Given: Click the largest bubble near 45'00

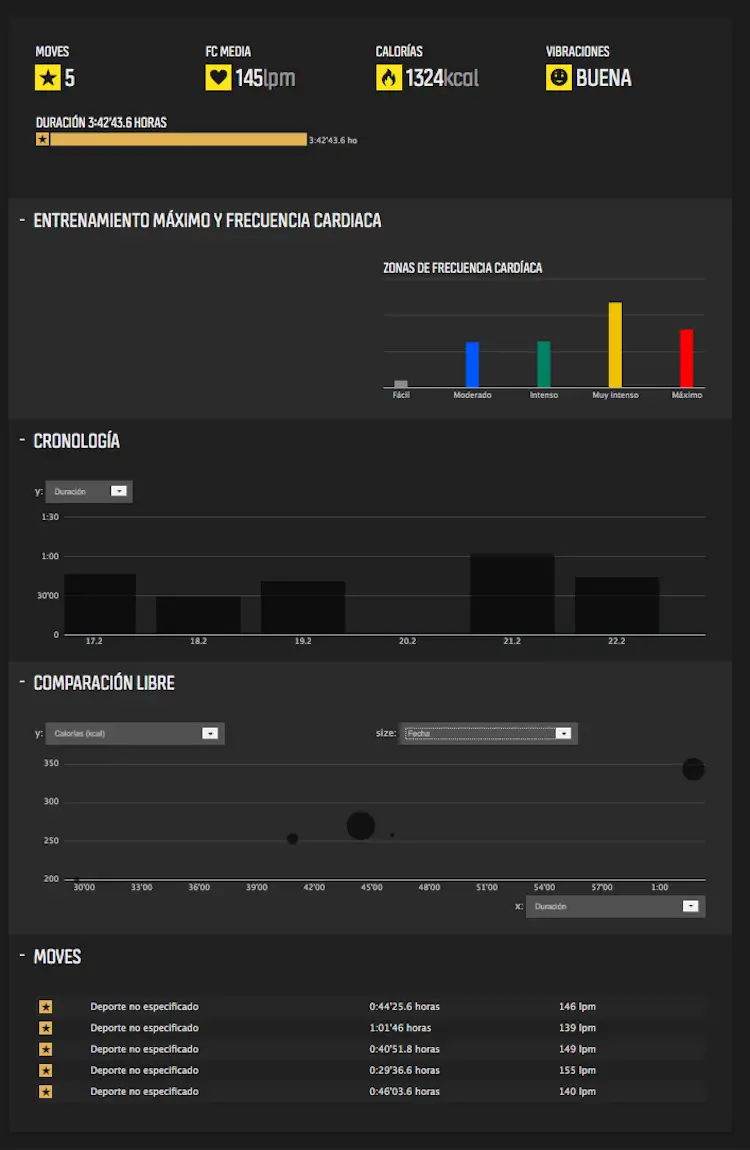Looking at the screenshot, I should coord(361,825).
